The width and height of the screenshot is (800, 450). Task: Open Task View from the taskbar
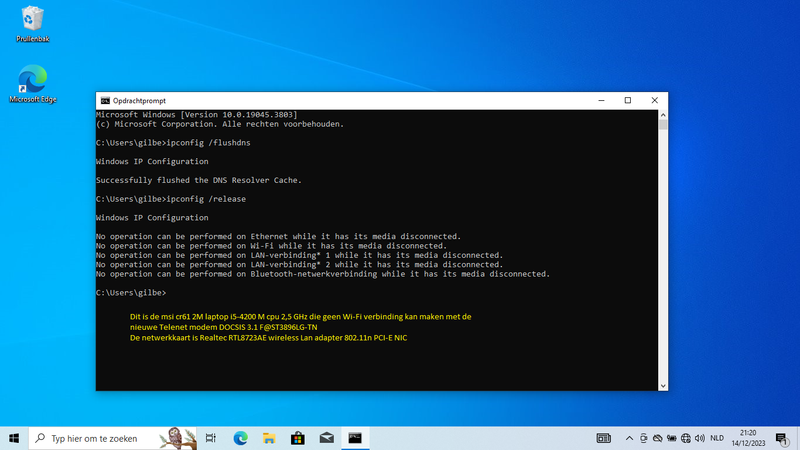211,438
